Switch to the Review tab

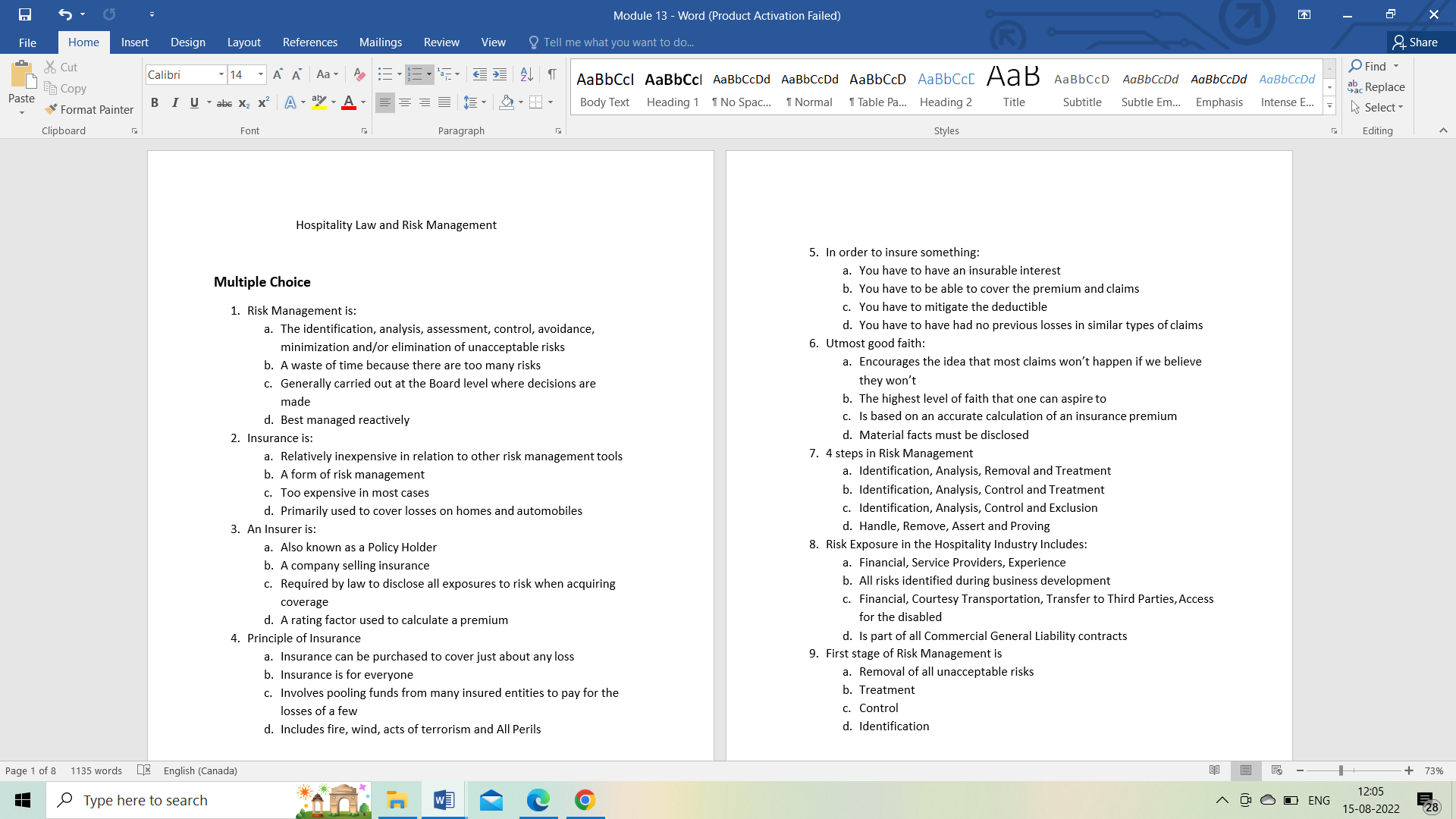(x=441, y=42)
